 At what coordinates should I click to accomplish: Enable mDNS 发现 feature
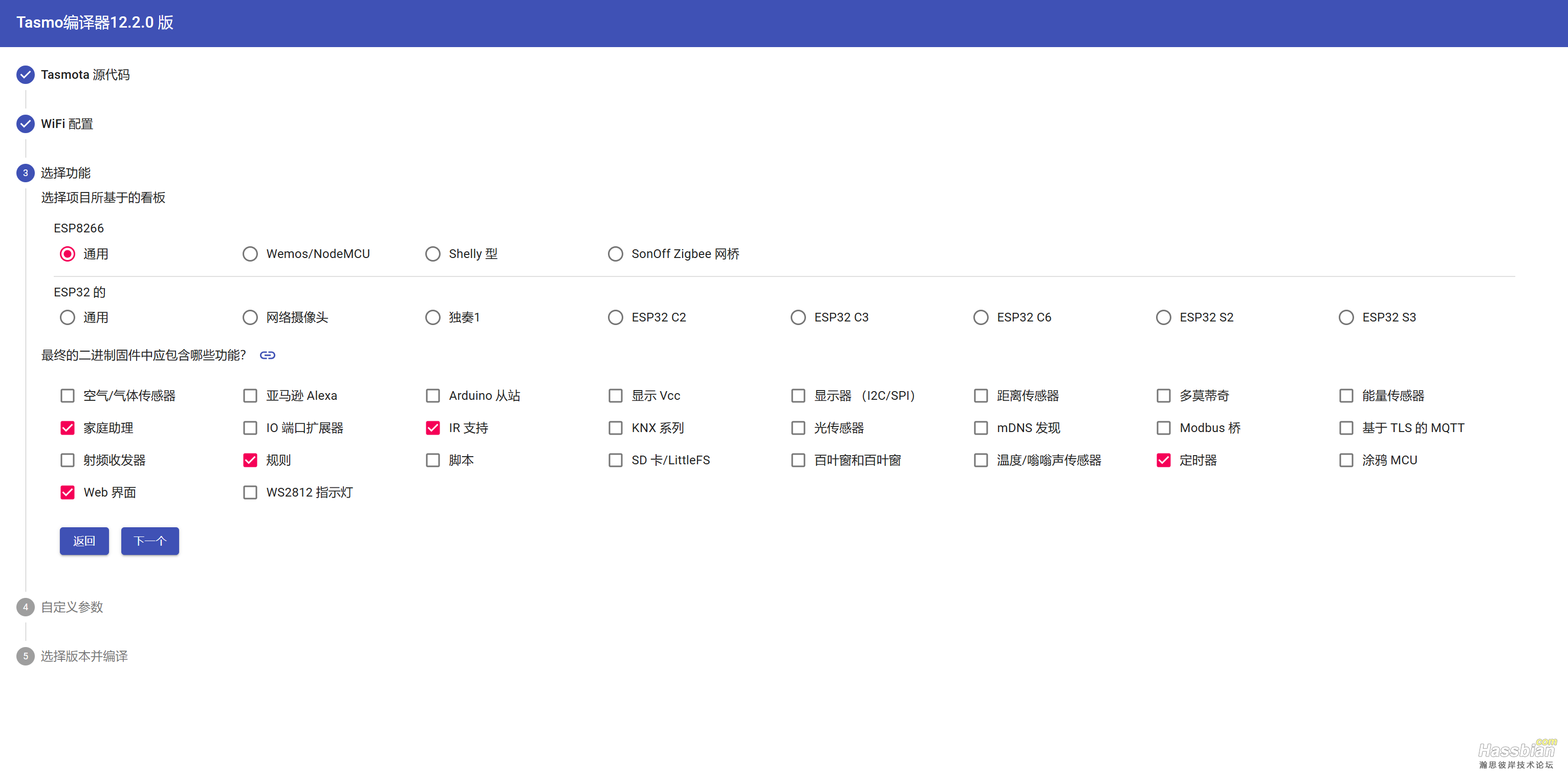coord(981,428)
